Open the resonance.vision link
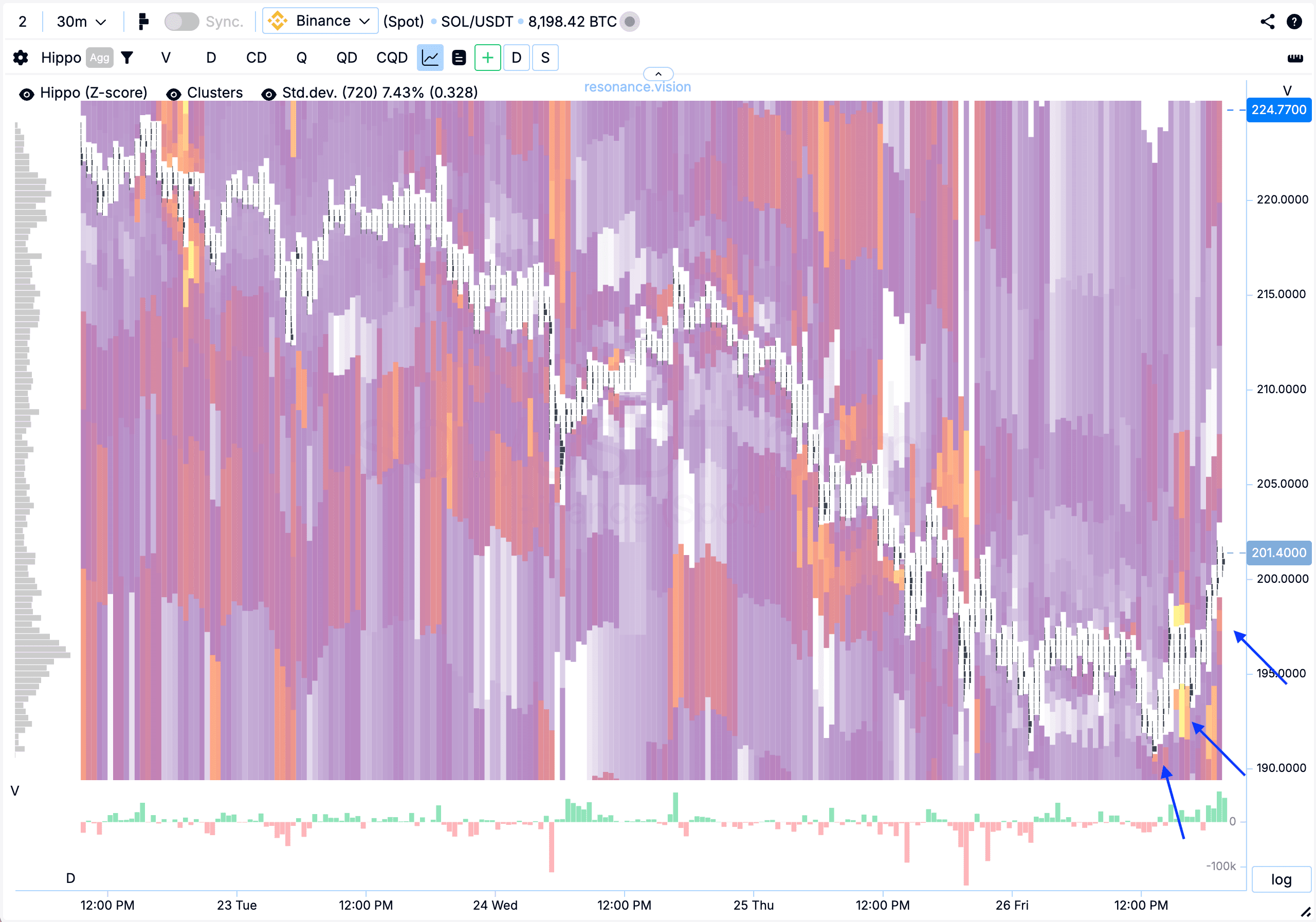The height and width of the screenshot is (922, 1316). pos(637,87)
